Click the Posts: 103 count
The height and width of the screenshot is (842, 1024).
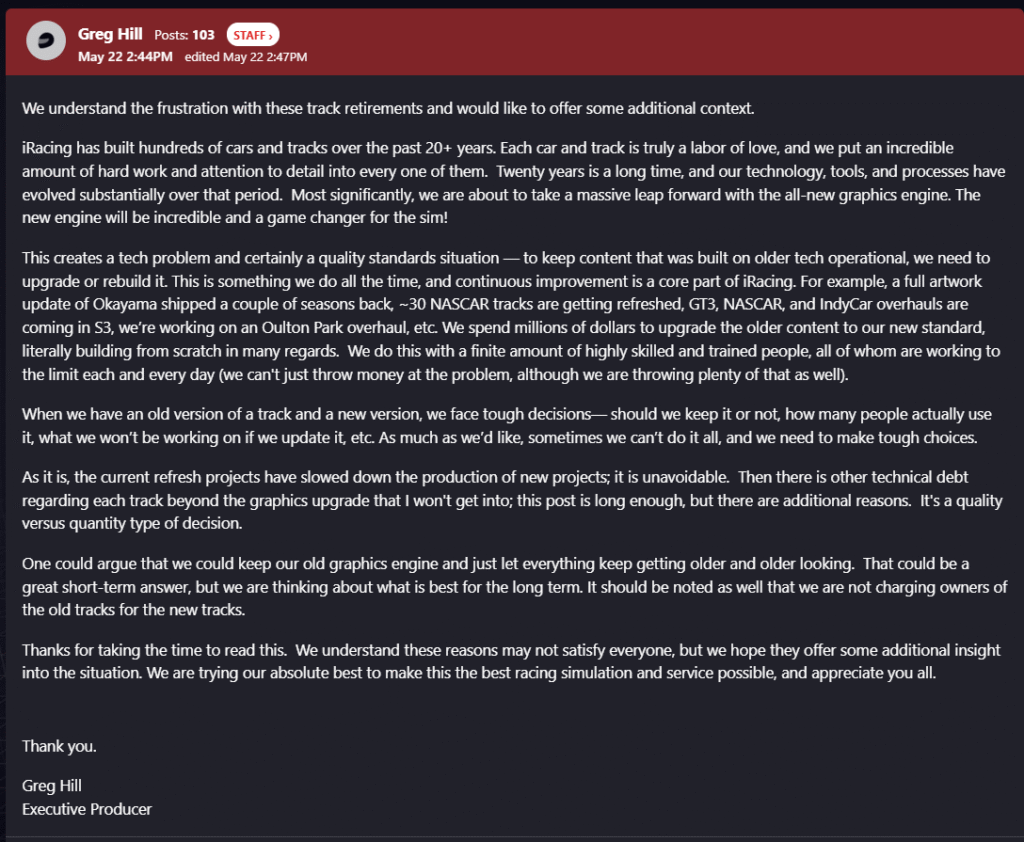coord(184,35)
